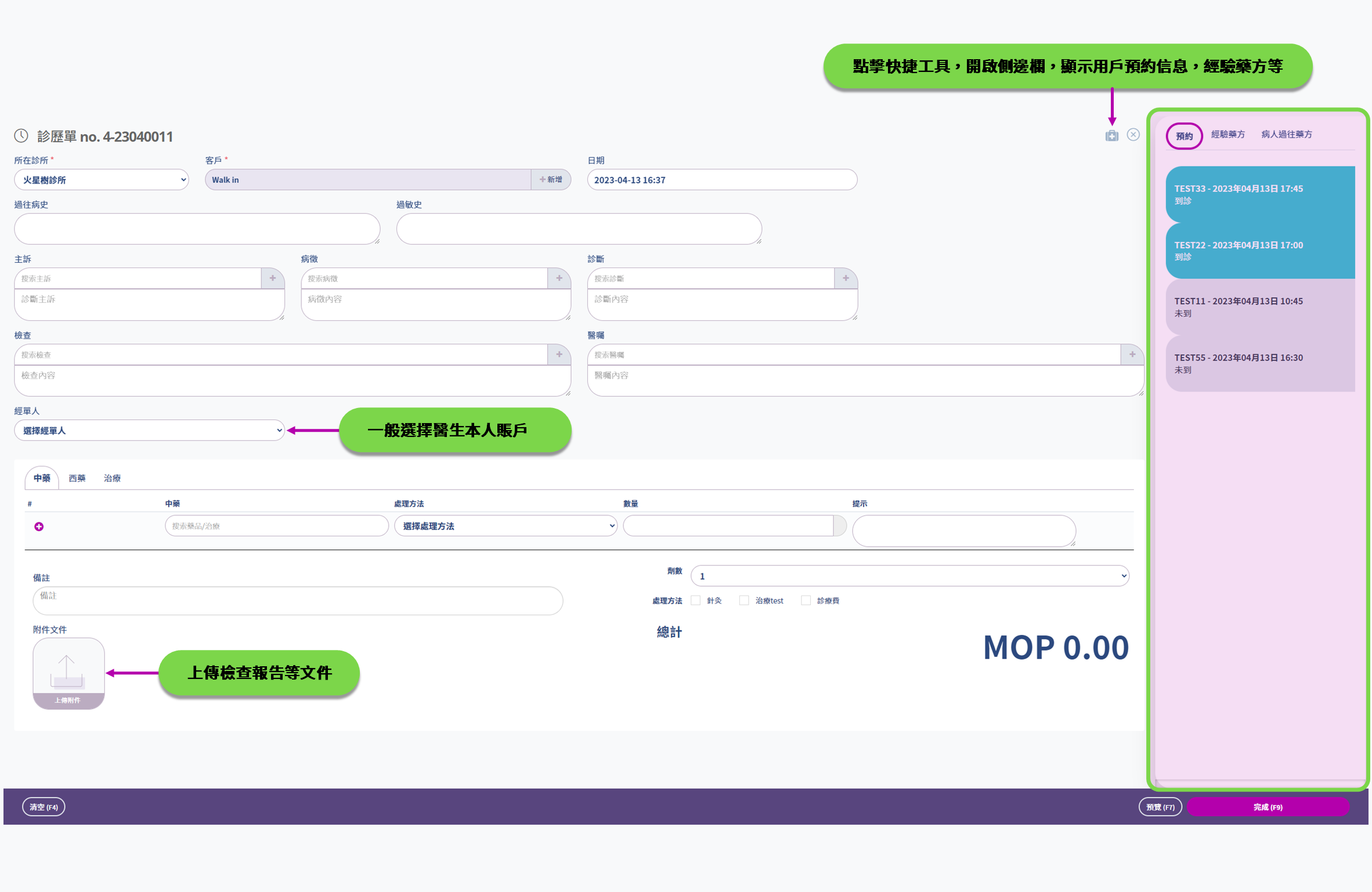Expand the 選擇經單人 dropdown
This screenshot has height=892, width=1372.
coord(149,431)
